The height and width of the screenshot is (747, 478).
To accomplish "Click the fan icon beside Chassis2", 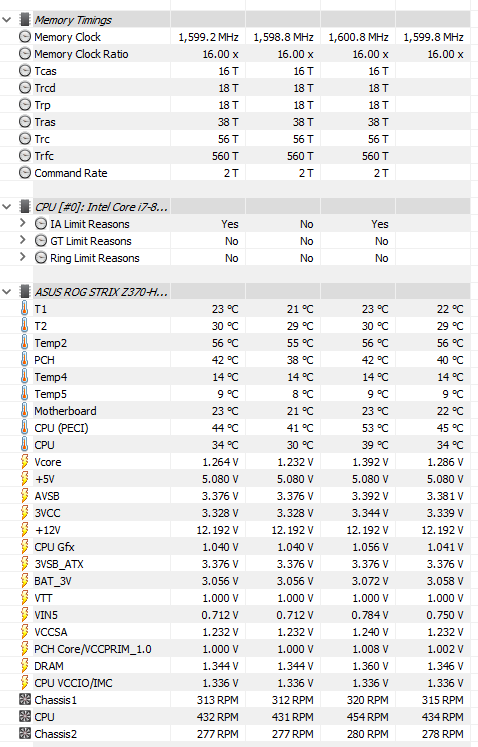I will click(x=24, y=734).
